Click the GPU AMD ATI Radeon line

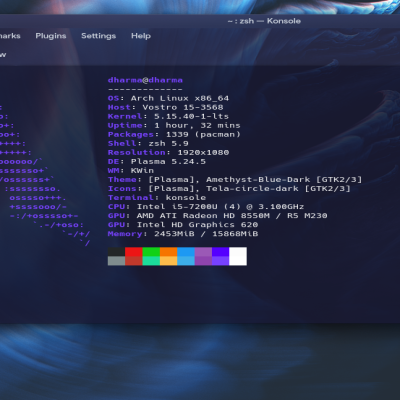click(217, 216)
